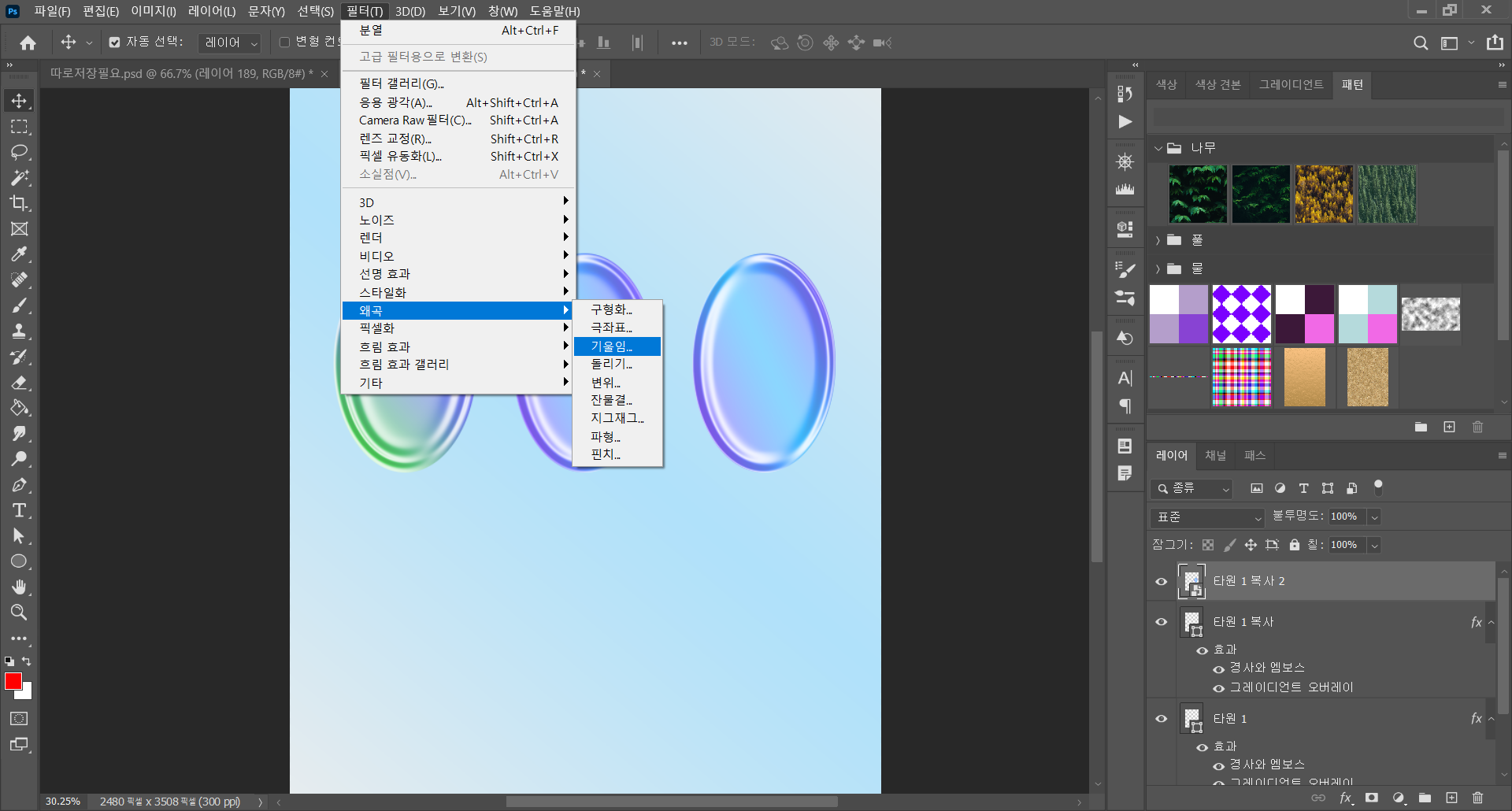Select the Clone Stamp tool
Image resolution: width=1512 pixels, height=811 pixels.
19,331
